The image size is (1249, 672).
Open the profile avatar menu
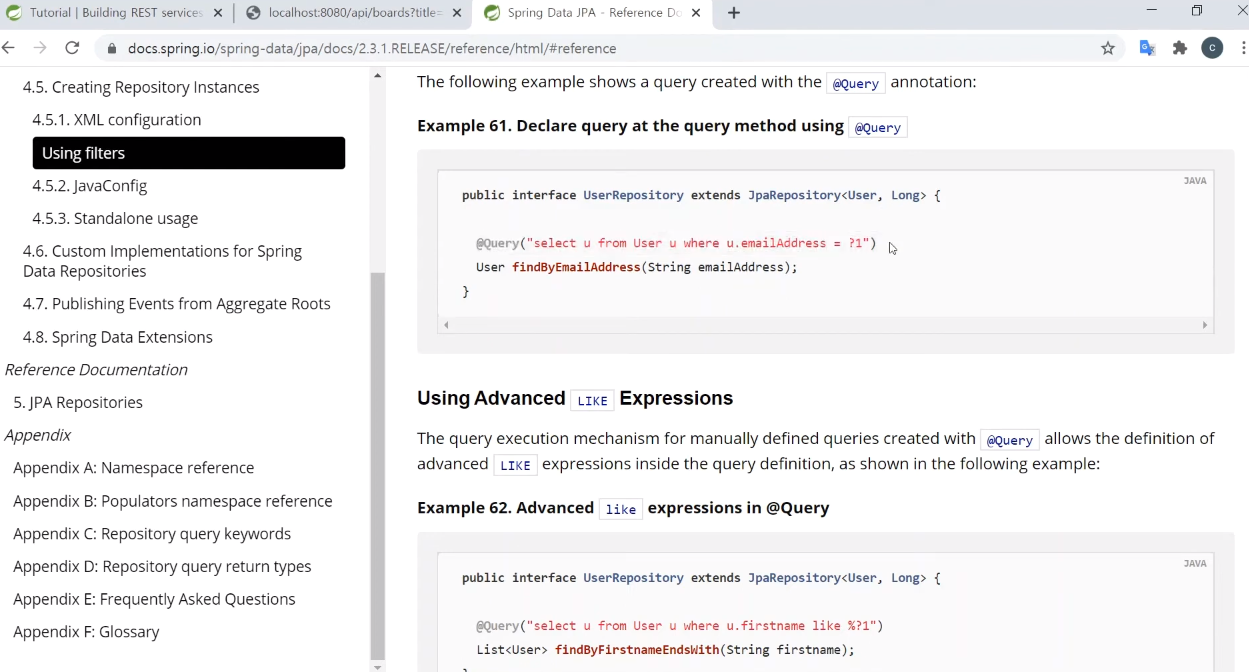(x=1212, y=48)
